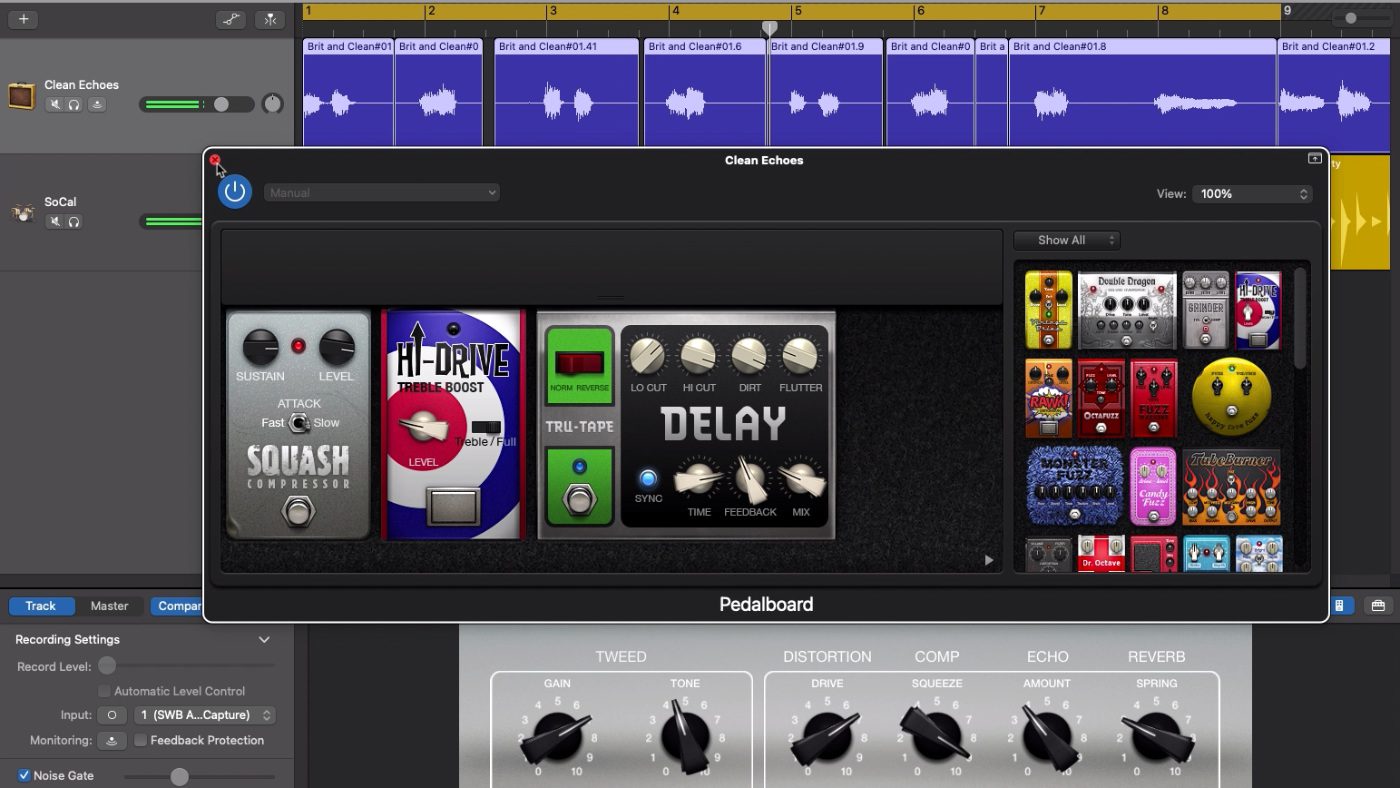The image size is (1400, 788).
Task: Select the Track tab
Action: point(41,606)
